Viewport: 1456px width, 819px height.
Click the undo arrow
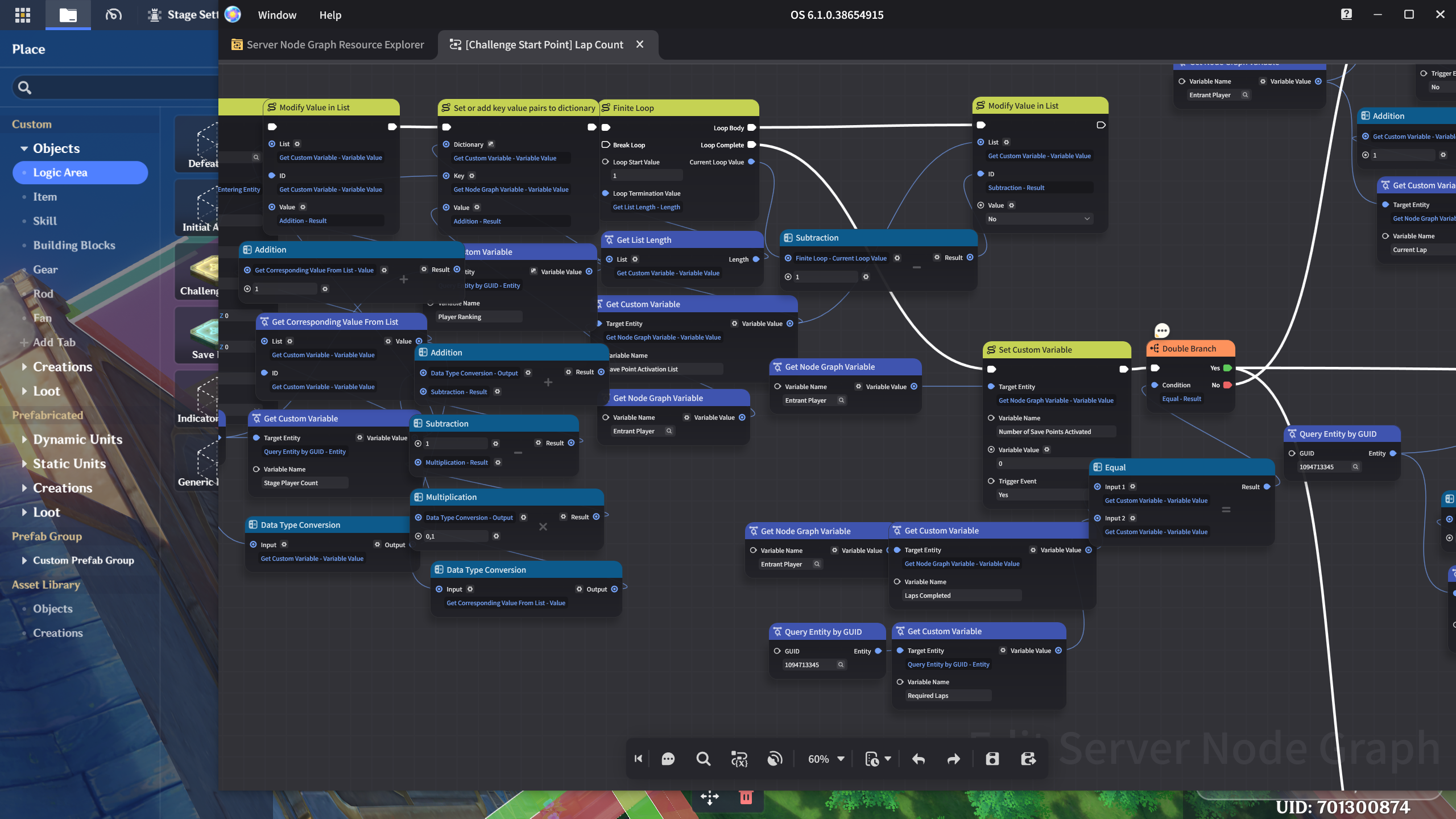919,759
